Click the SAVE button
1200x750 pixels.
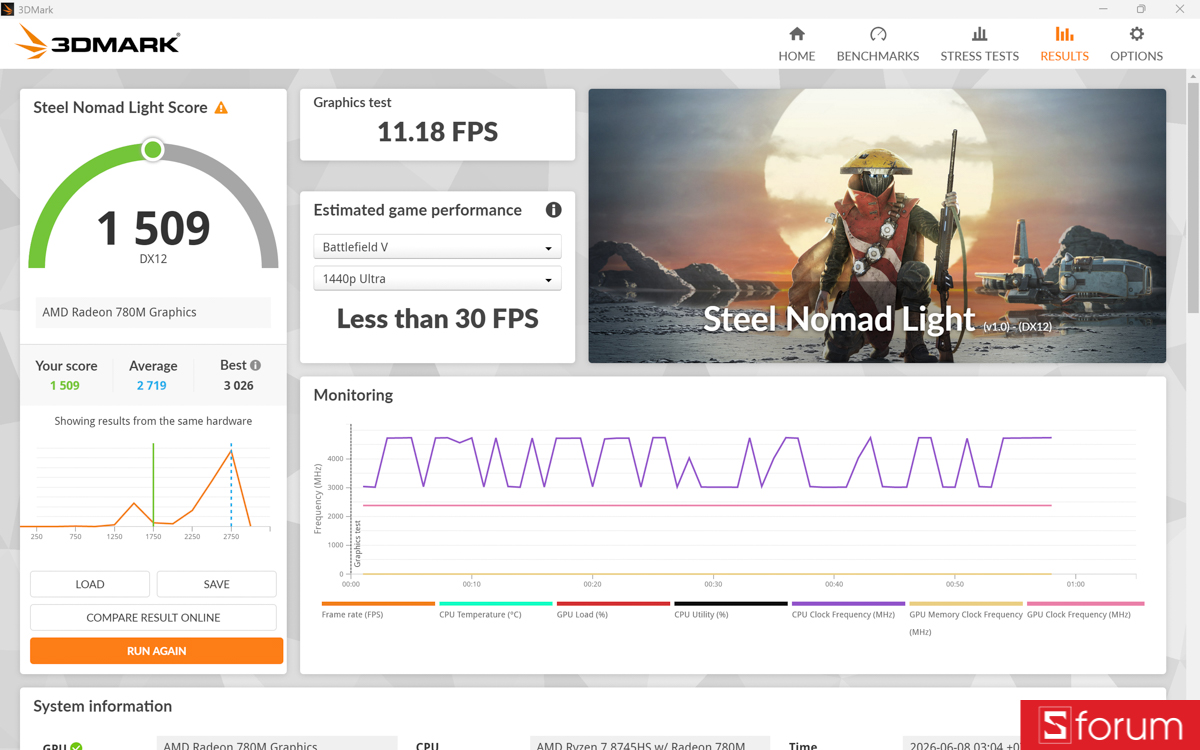coord(216,584)
